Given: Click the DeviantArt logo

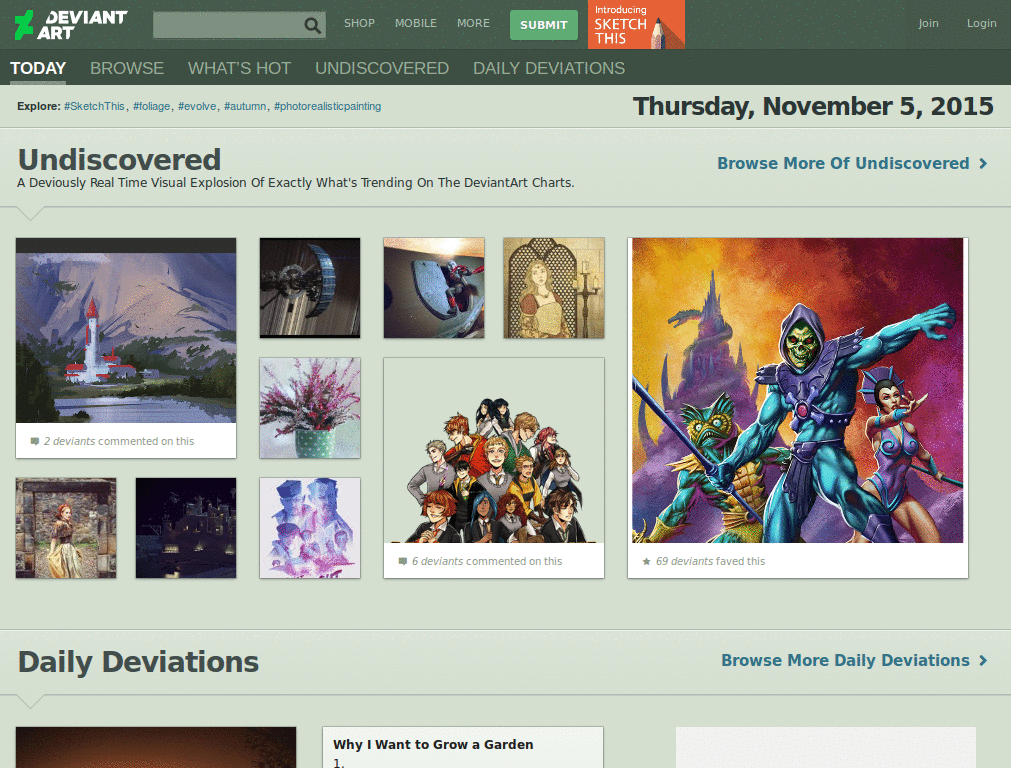Looking at the screenshot, I should [x=71, y=25].
